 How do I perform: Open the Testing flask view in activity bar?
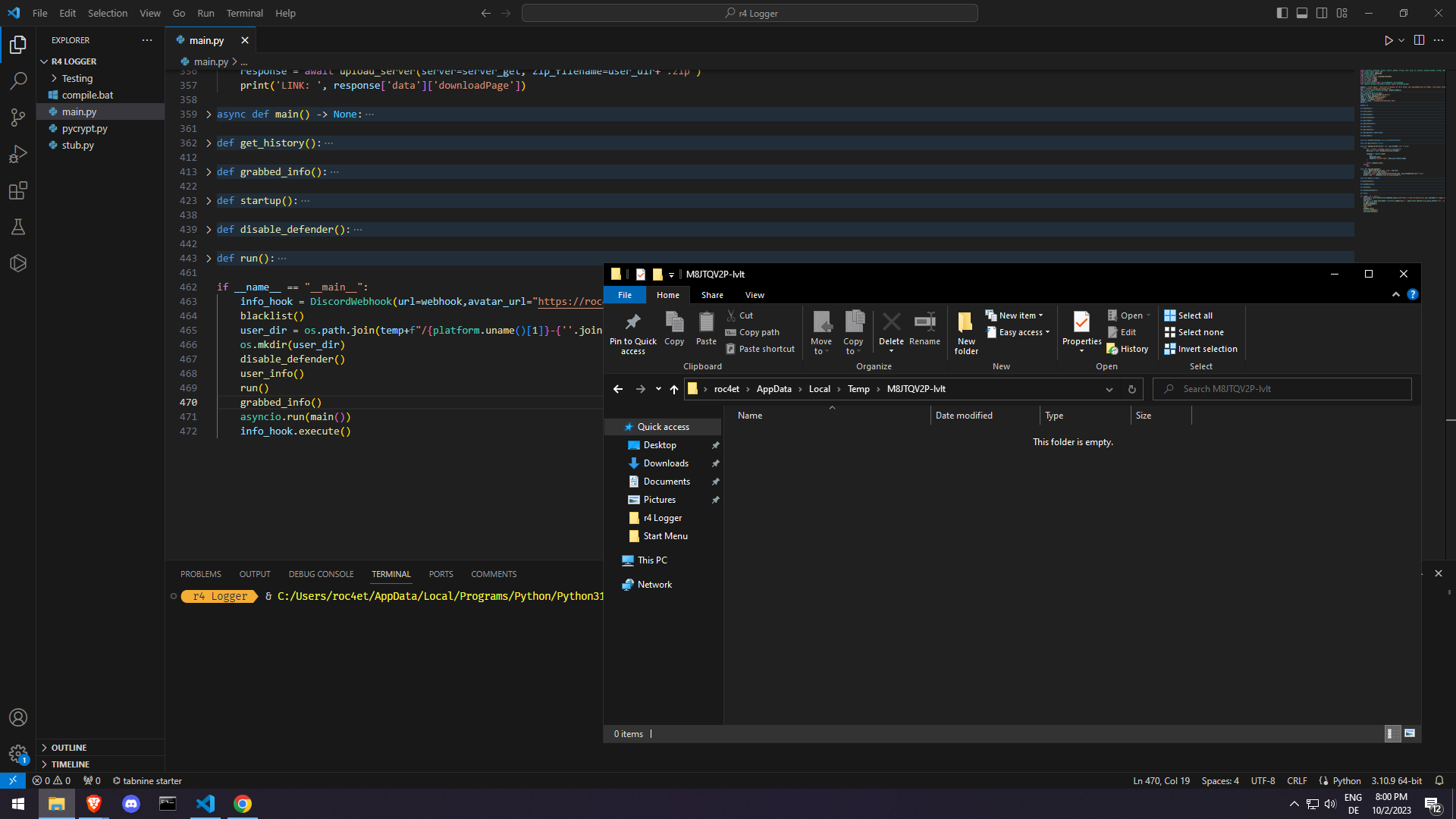click(x=18, y=227)
